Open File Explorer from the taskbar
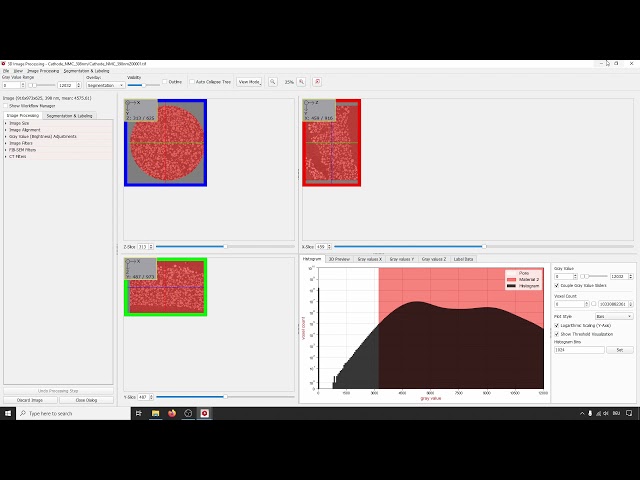The image size is (640, 480). (155, 413)
